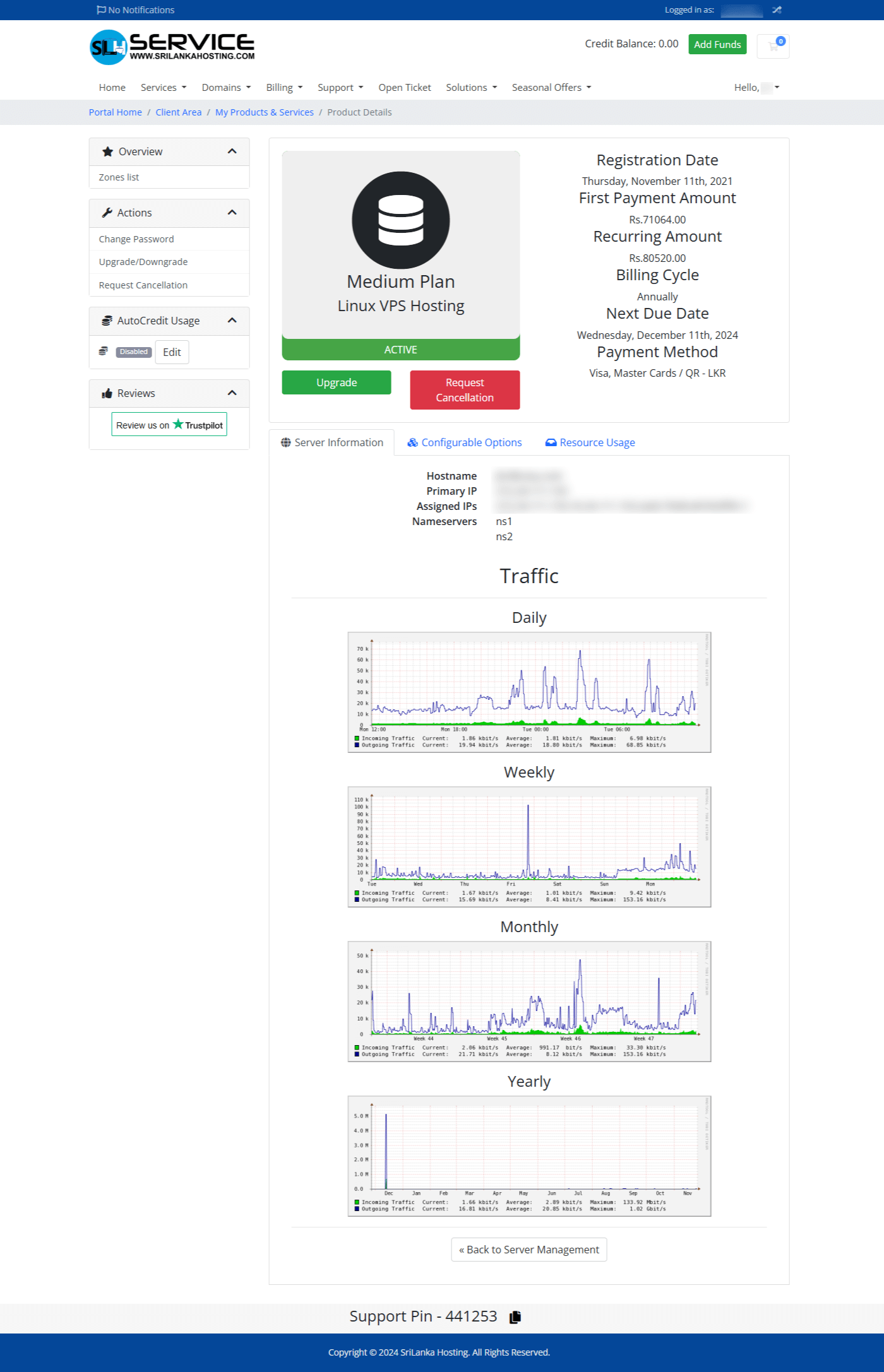This screenshot has height=1372, width=884.
Task: Collapse the Actions panel chevron
Action: pos(232,213)
